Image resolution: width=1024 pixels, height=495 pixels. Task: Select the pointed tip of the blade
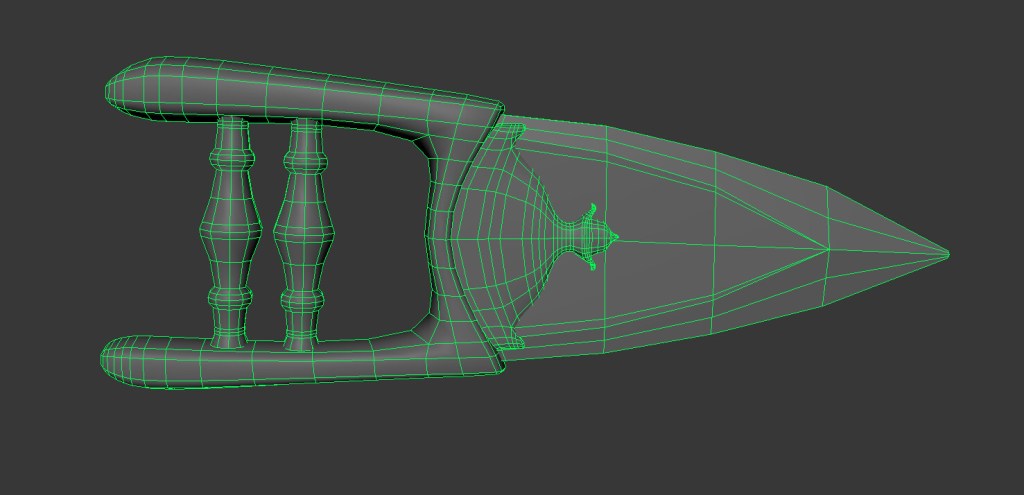[x=944, y=253]
